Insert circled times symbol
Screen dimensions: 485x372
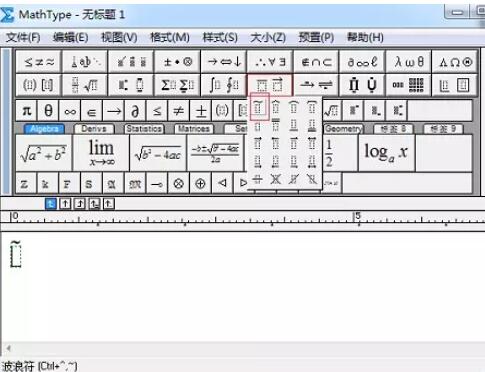click(x=178, y=183)
